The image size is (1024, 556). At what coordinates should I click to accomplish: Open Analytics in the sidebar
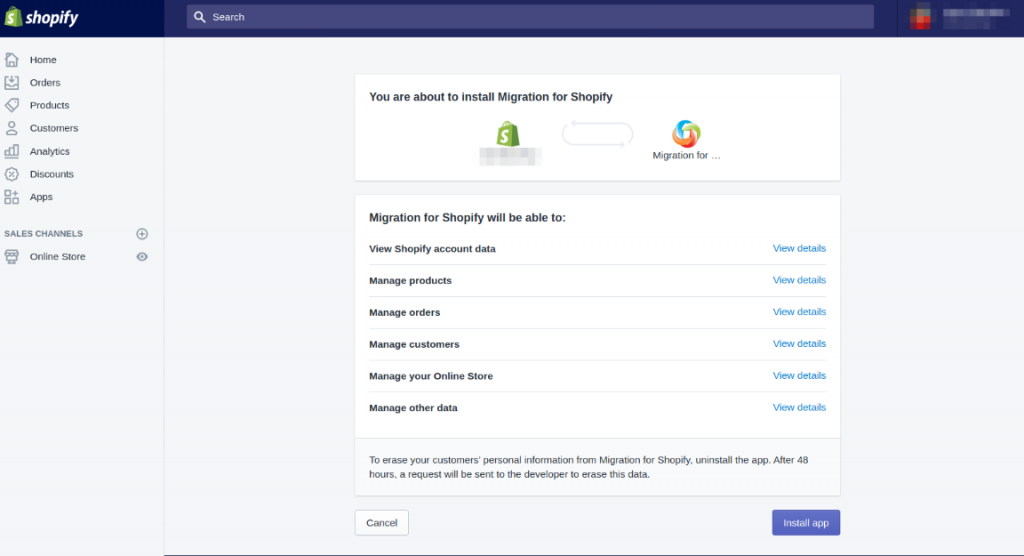click(50, 151)
